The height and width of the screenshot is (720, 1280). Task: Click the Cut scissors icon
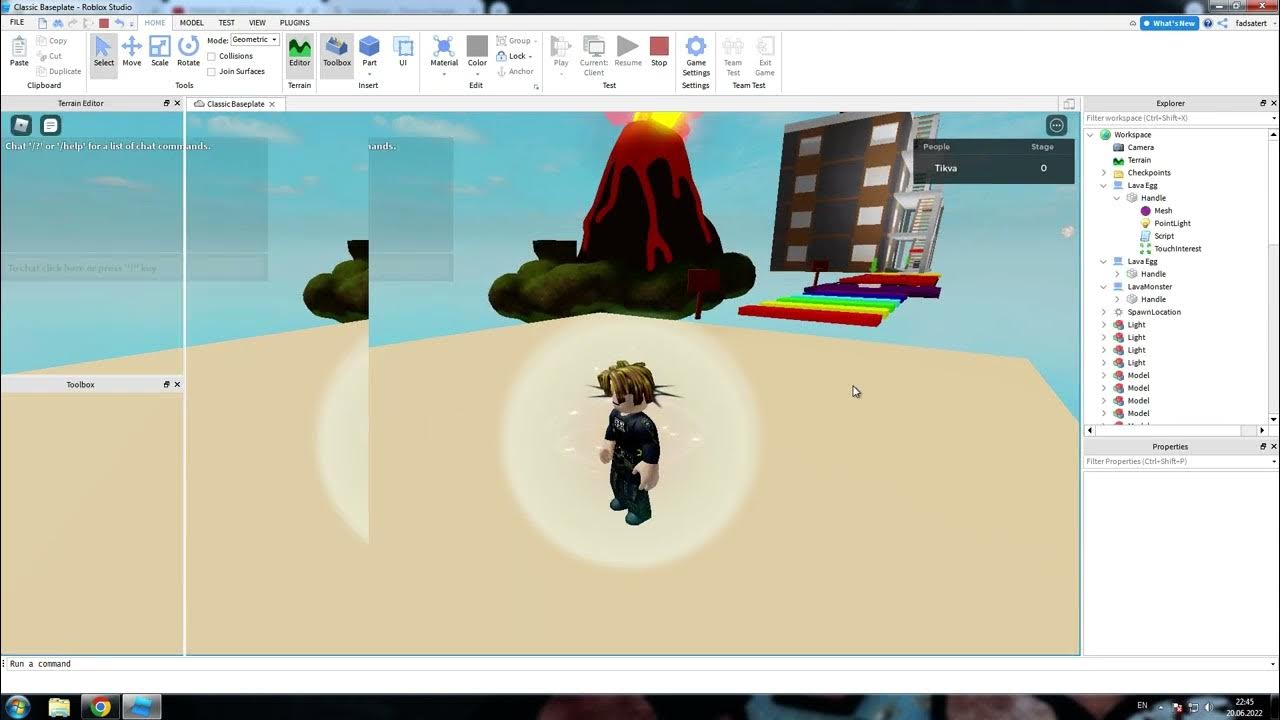click(x=41, y=56)
